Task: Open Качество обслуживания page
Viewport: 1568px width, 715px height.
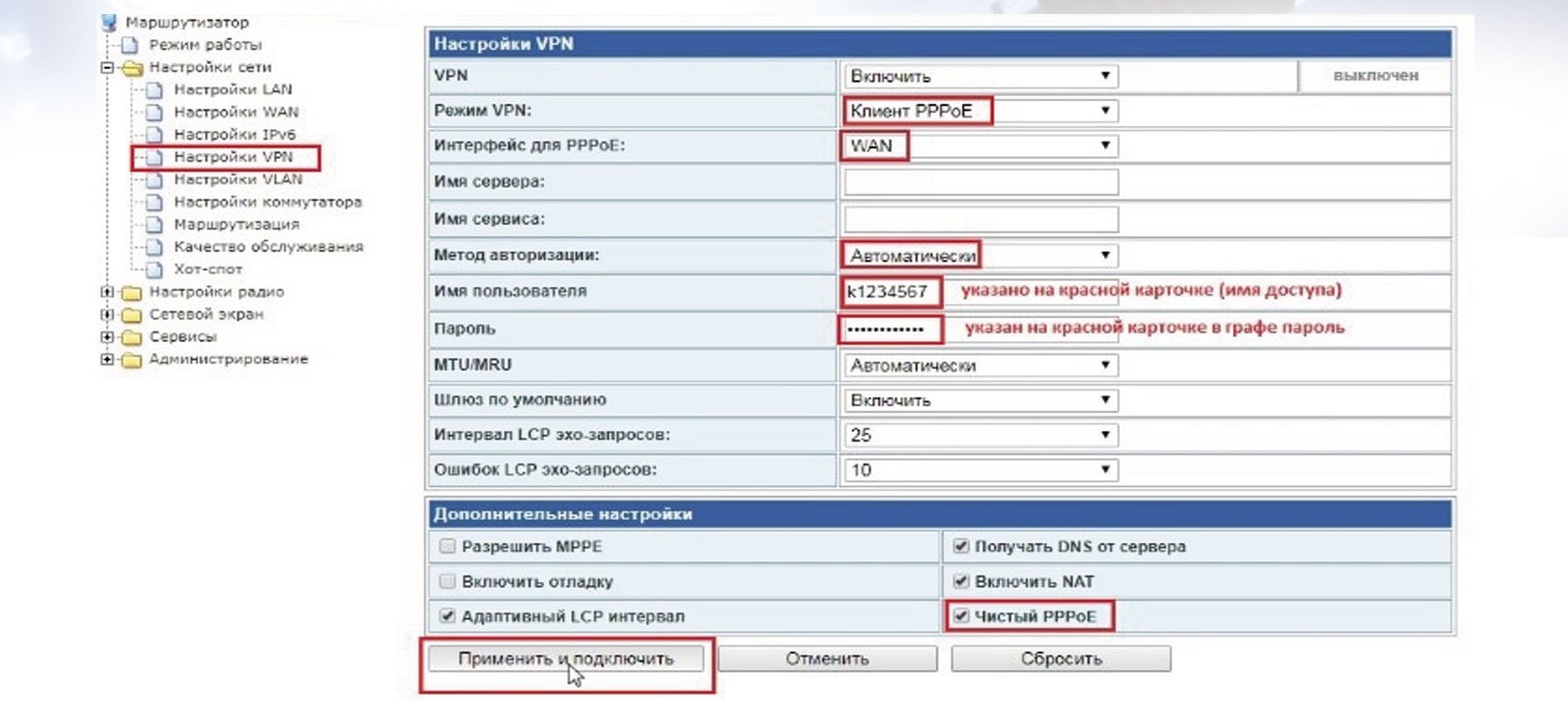Action: click(269, 247)
